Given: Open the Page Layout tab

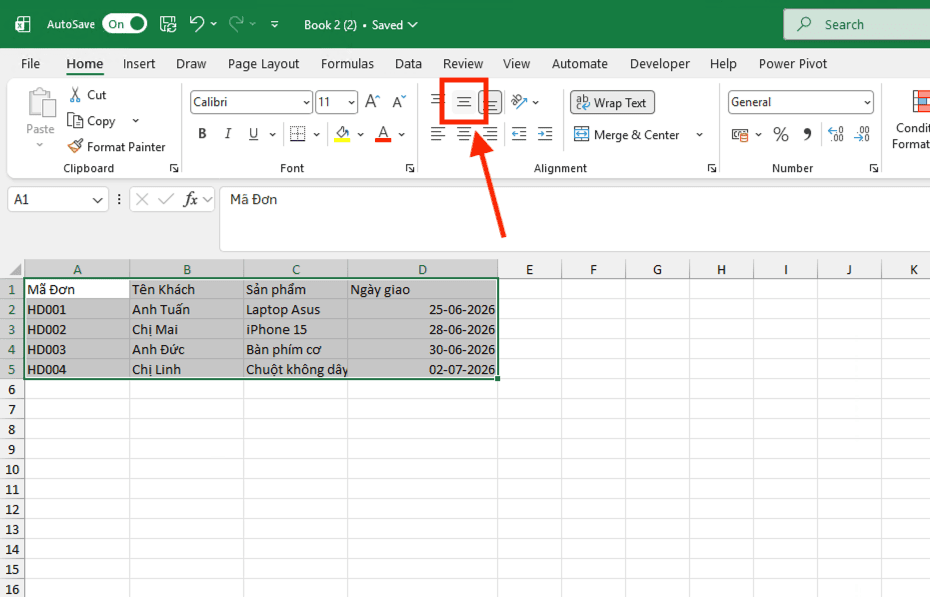Looking at the screenshot, I should tap(263, 63).
